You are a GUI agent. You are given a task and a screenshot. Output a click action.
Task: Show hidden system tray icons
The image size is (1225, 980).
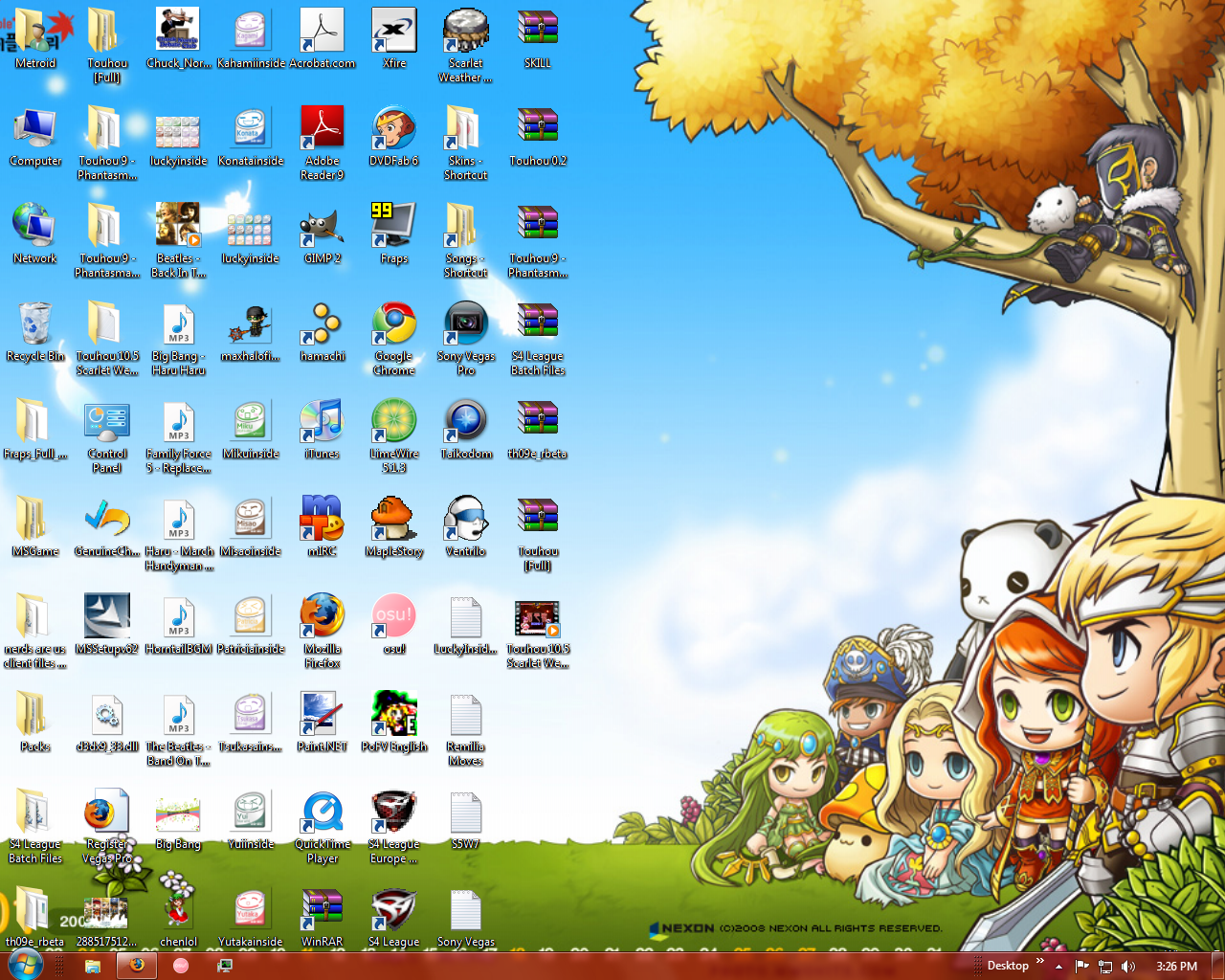click(1058, 967)
